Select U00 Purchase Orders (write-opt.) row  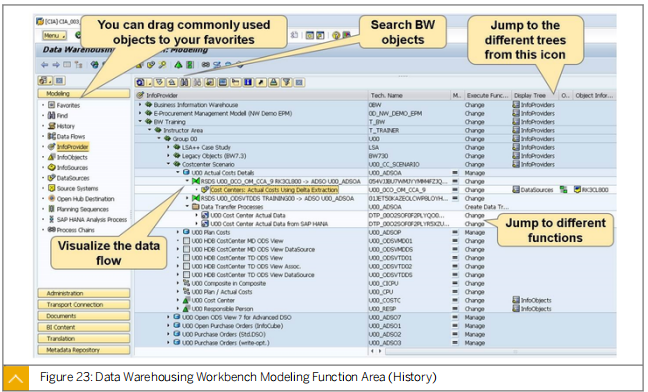pyautogui.click(x=226, y=342)
